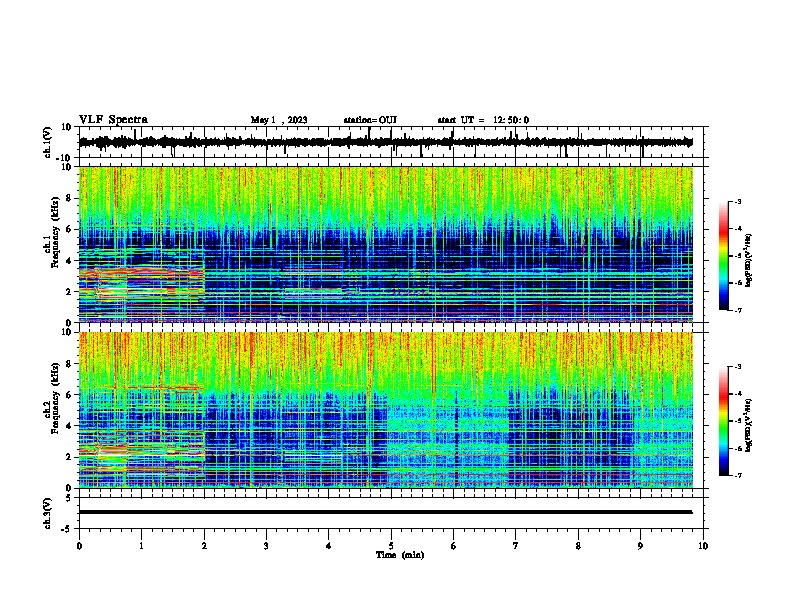Click the time axis tick label "6"
Screen dimensions: 792x612
pyautogui.click(x=454, y=546)
